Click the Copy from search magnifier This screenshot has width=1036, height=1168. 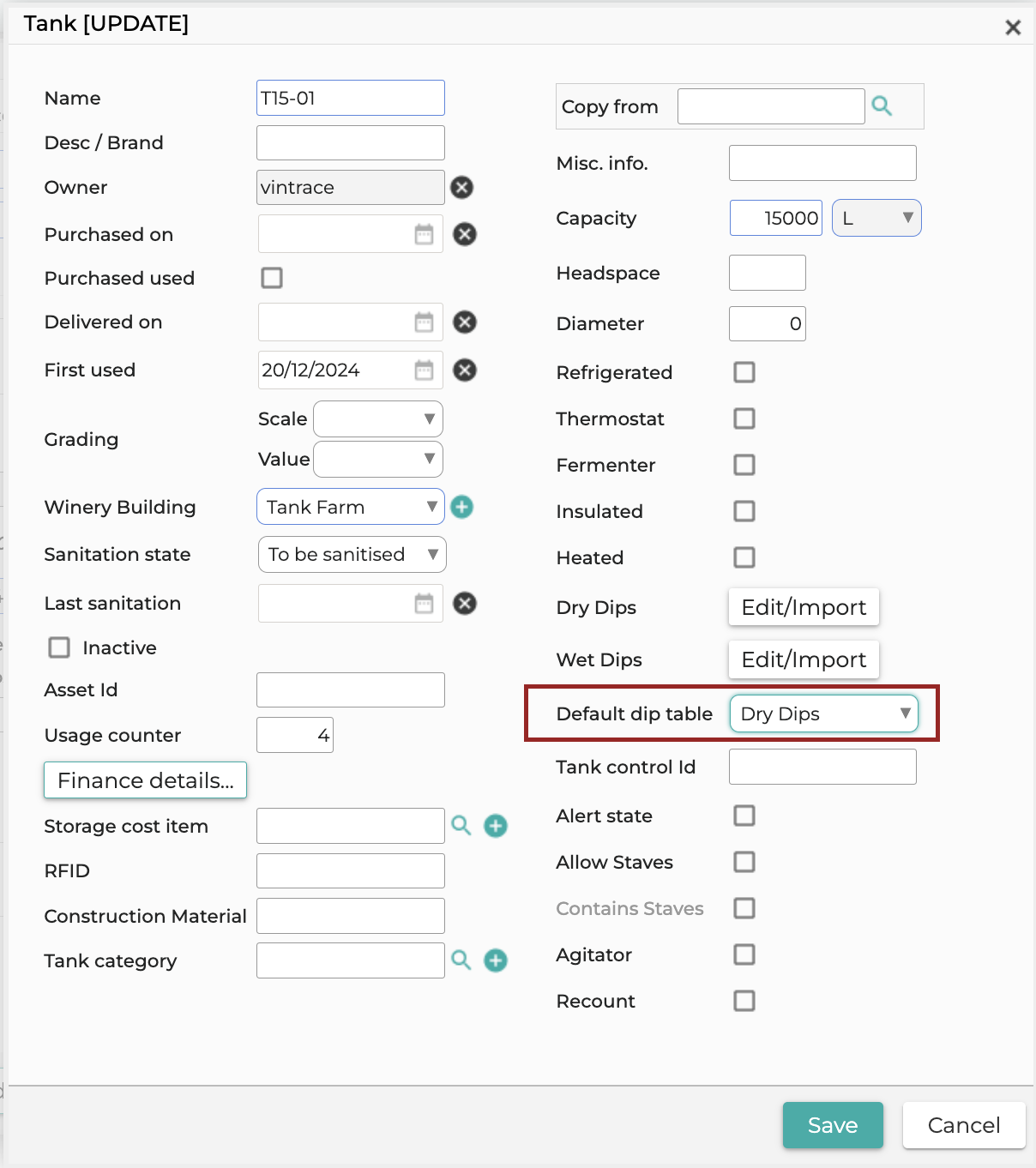[x=882, y=106]
